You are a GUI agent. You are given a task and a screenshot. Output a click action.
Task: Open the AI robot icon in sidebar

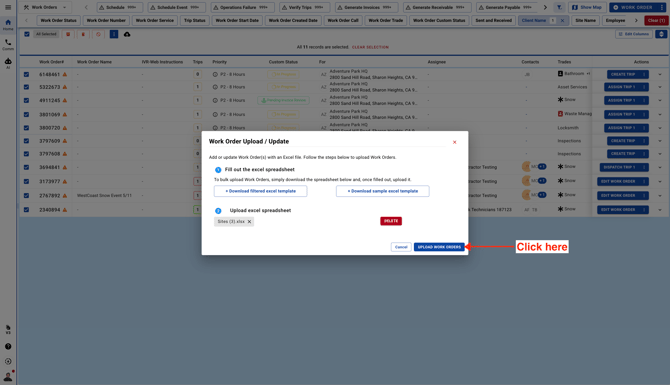click(8, 63)
